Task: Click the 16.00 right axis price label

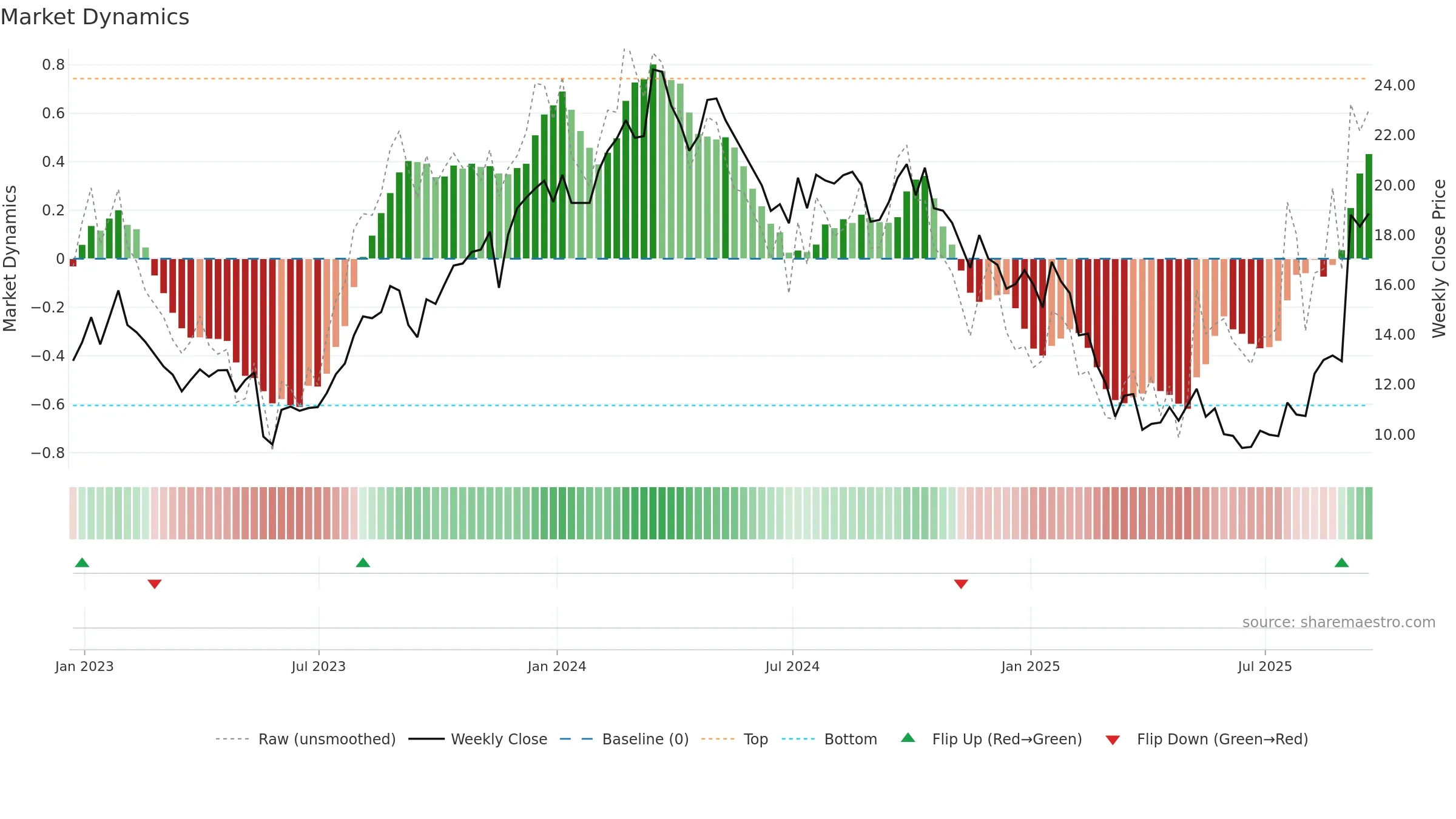Action: (1395, 285)
